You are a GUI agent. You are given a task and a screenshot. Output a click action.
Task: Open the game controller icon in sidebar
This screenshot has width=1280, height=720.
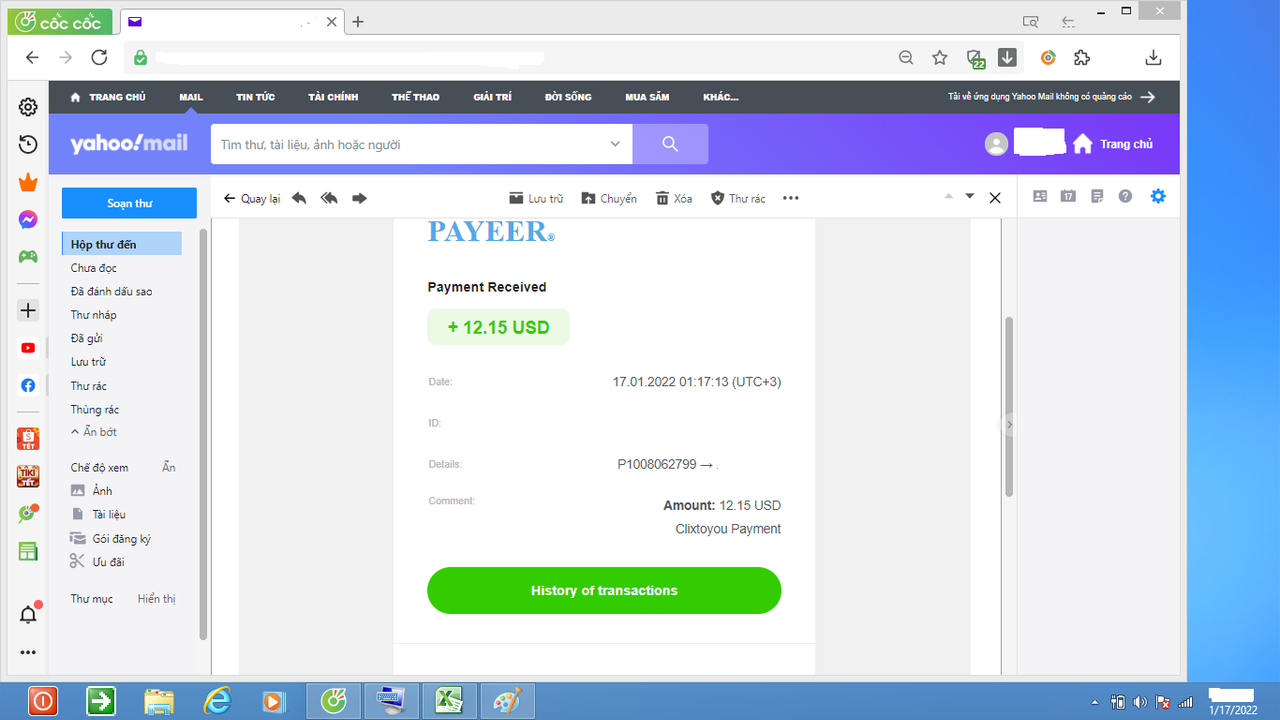click(x=28, y=257)
